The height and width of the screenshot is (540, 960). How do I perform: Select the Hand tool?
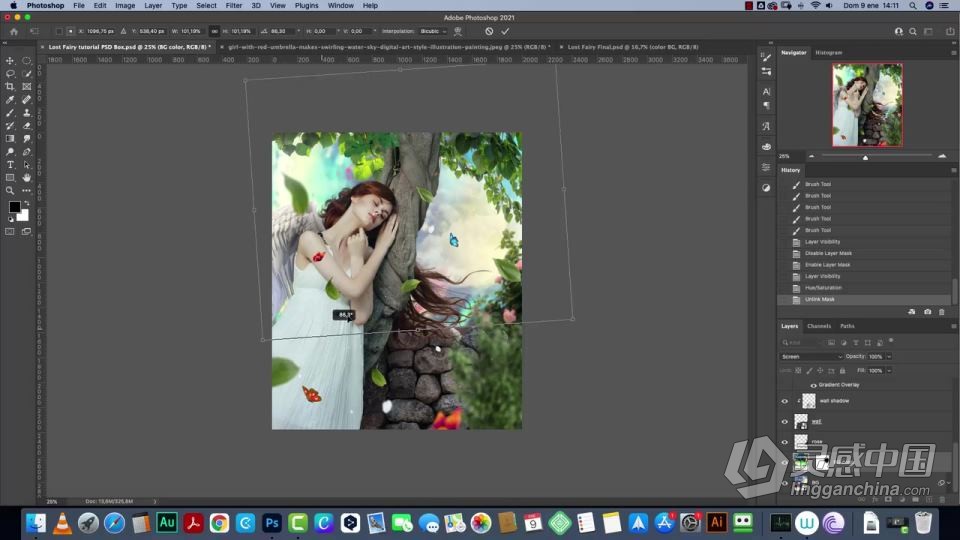coord(27,177)
